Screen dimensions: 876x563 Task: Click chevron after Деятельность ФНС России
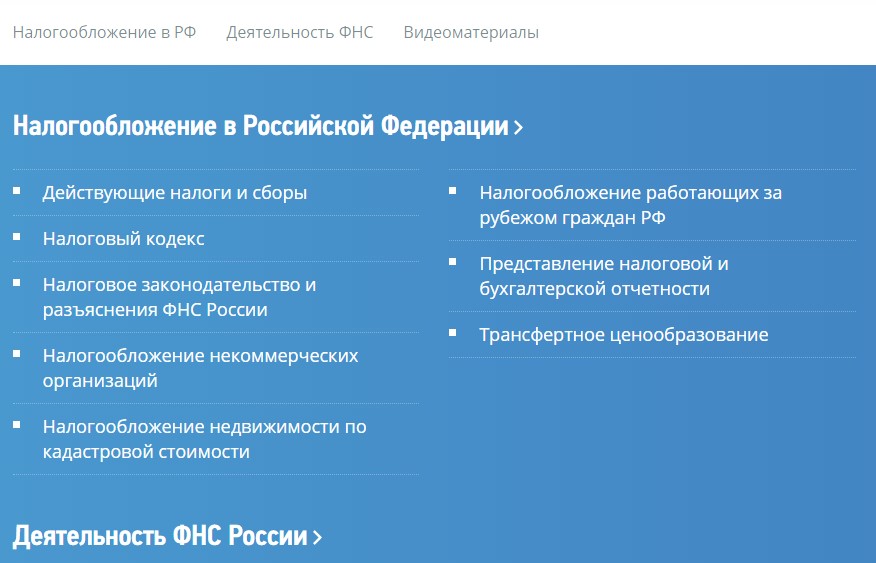317,538
